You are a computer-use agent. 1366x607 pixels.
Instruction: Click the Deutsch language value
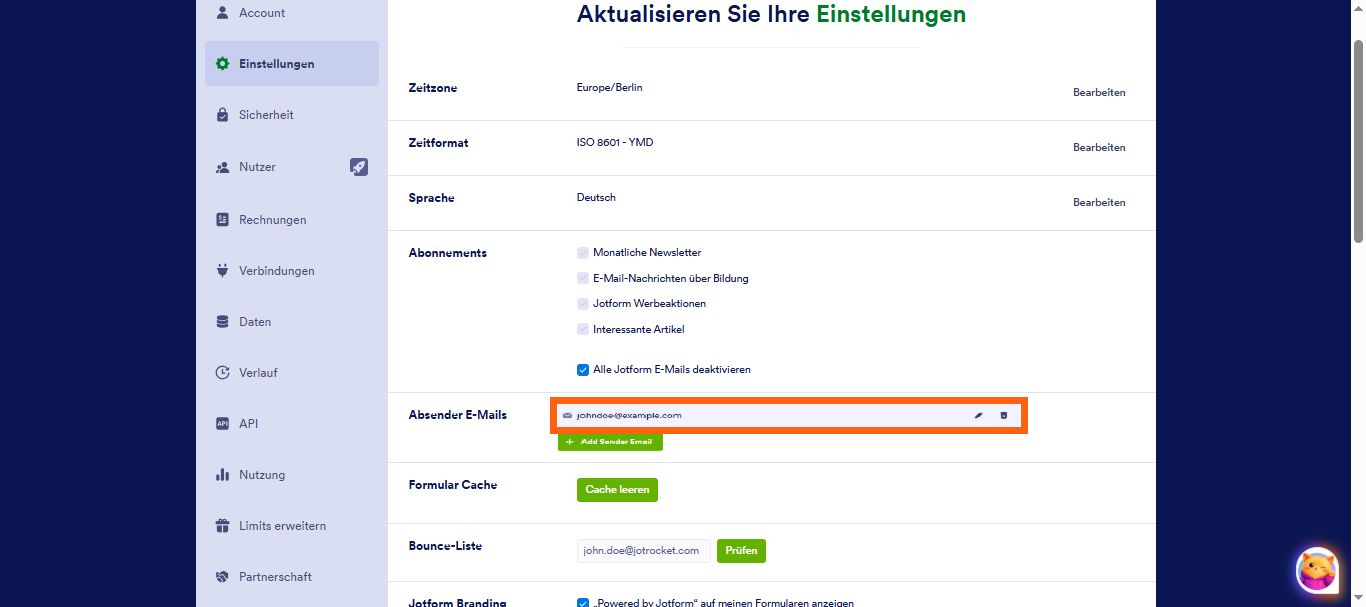click(596, 198)
